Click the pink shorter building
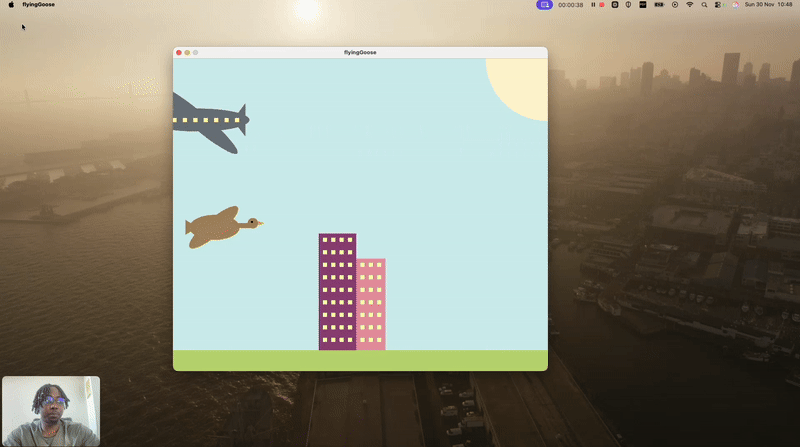800x447 pixels. [x=371, y=305]
